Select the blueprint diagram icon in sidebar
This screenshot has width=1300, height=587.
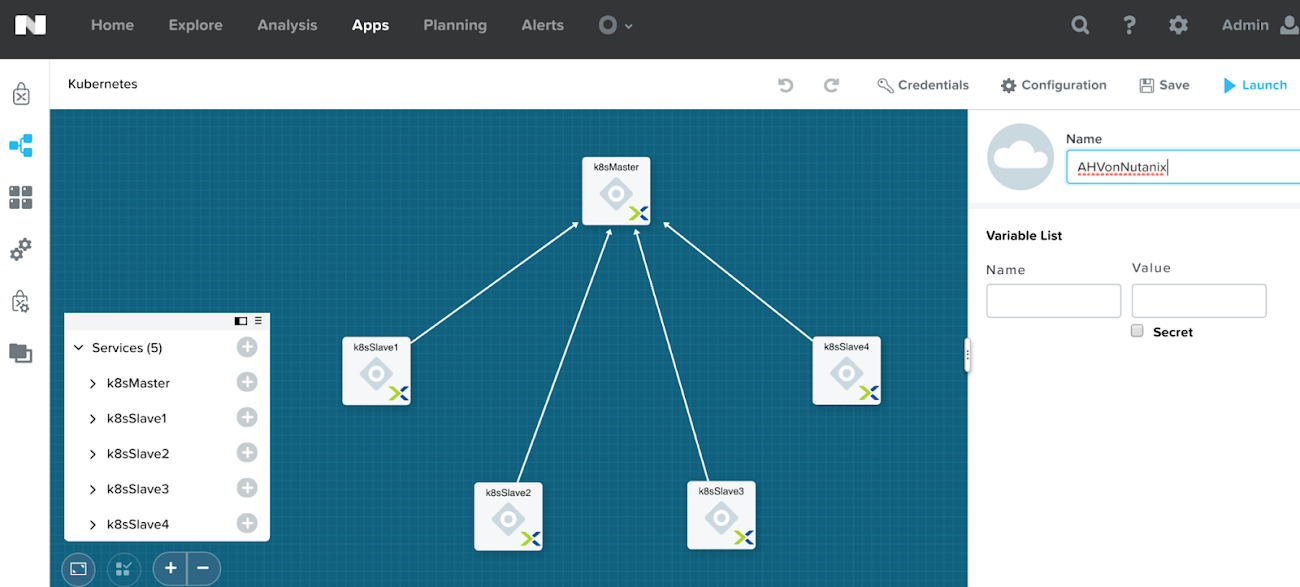[21, 146]
